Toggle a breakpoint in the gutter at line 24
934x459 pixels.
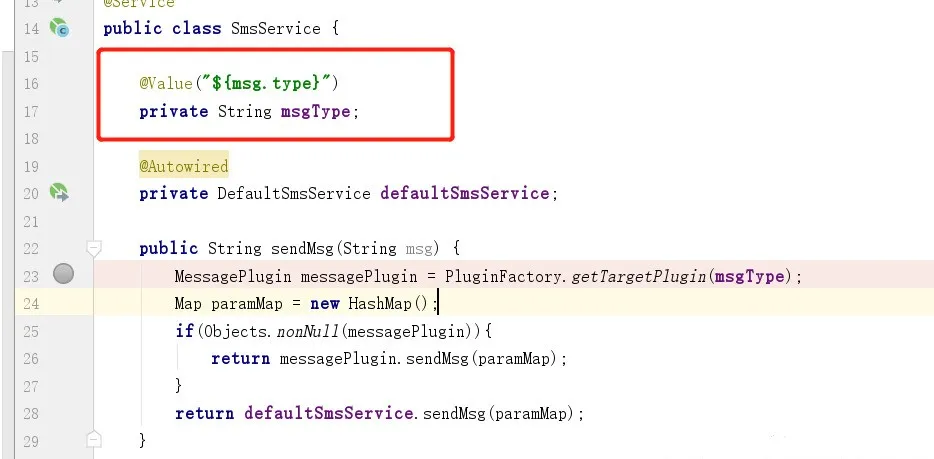(x=63, y=304)
